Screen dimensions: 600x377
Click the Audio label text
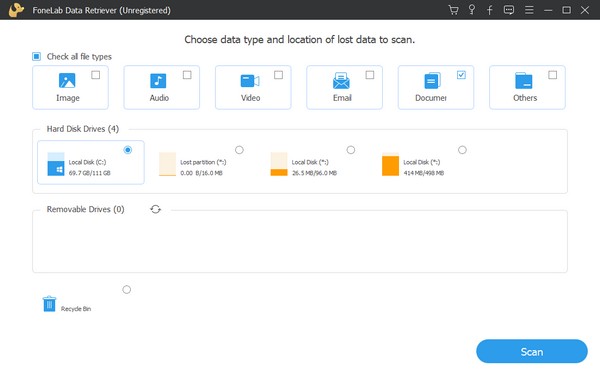point(159,98)
